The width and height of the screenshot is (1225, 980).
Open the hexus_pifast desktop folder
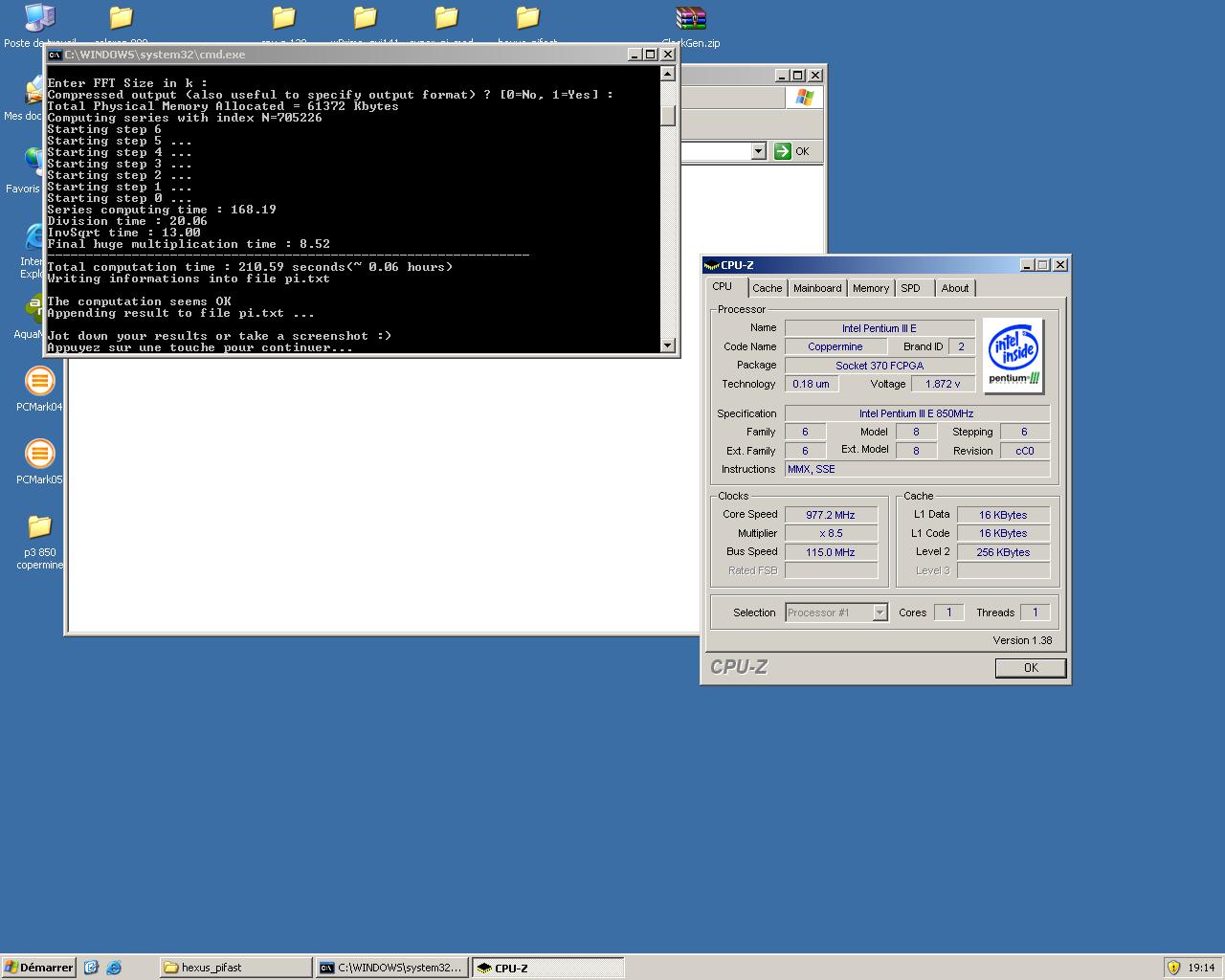pyautogui.click(x=527, y=19)
